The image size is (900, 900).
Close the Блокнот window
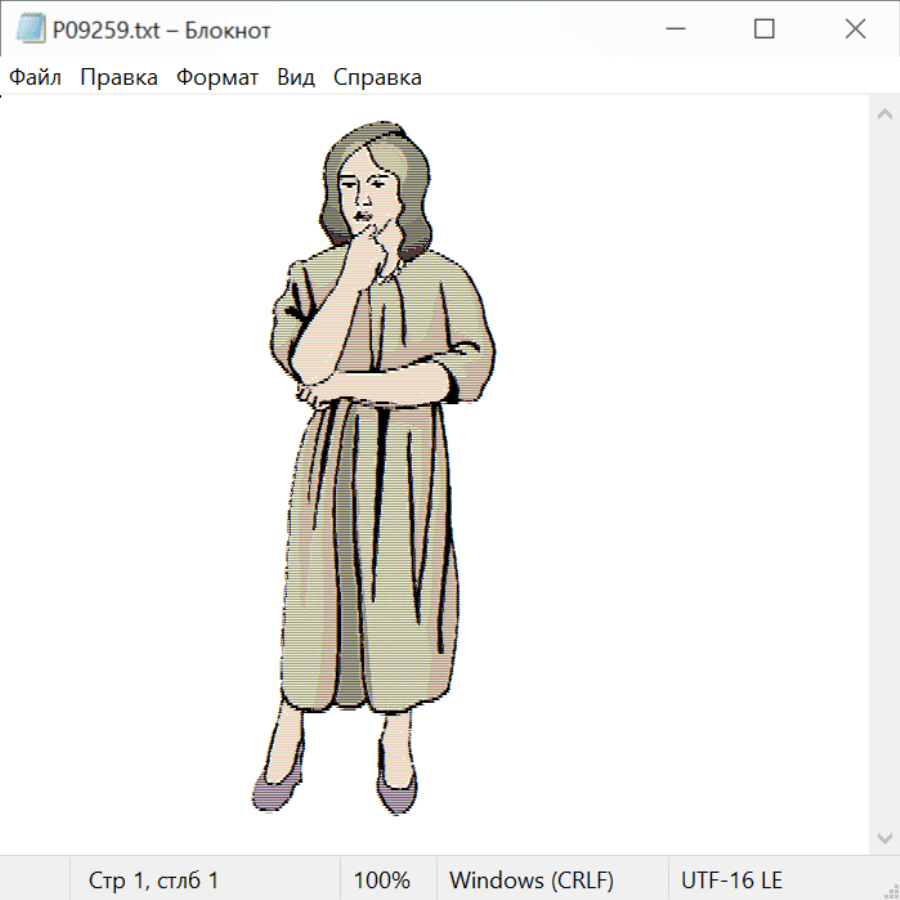[855, 30]
